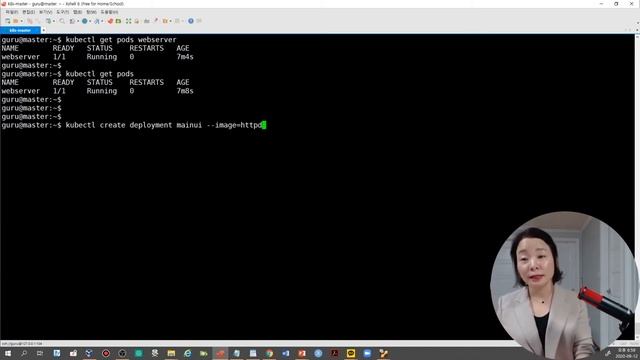Click the New session toolbar icon
Viewport: 640px width, 360px height.
click(7, 21)
